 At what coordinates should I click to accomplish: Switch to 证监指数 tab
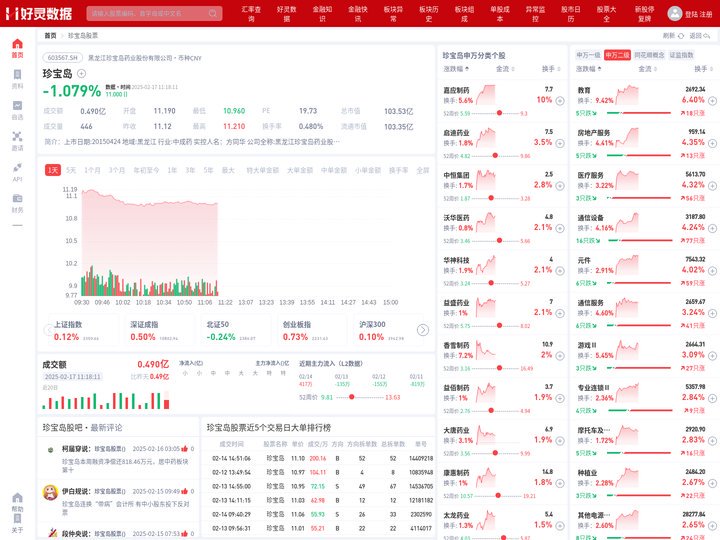click(x=681, y=55)
